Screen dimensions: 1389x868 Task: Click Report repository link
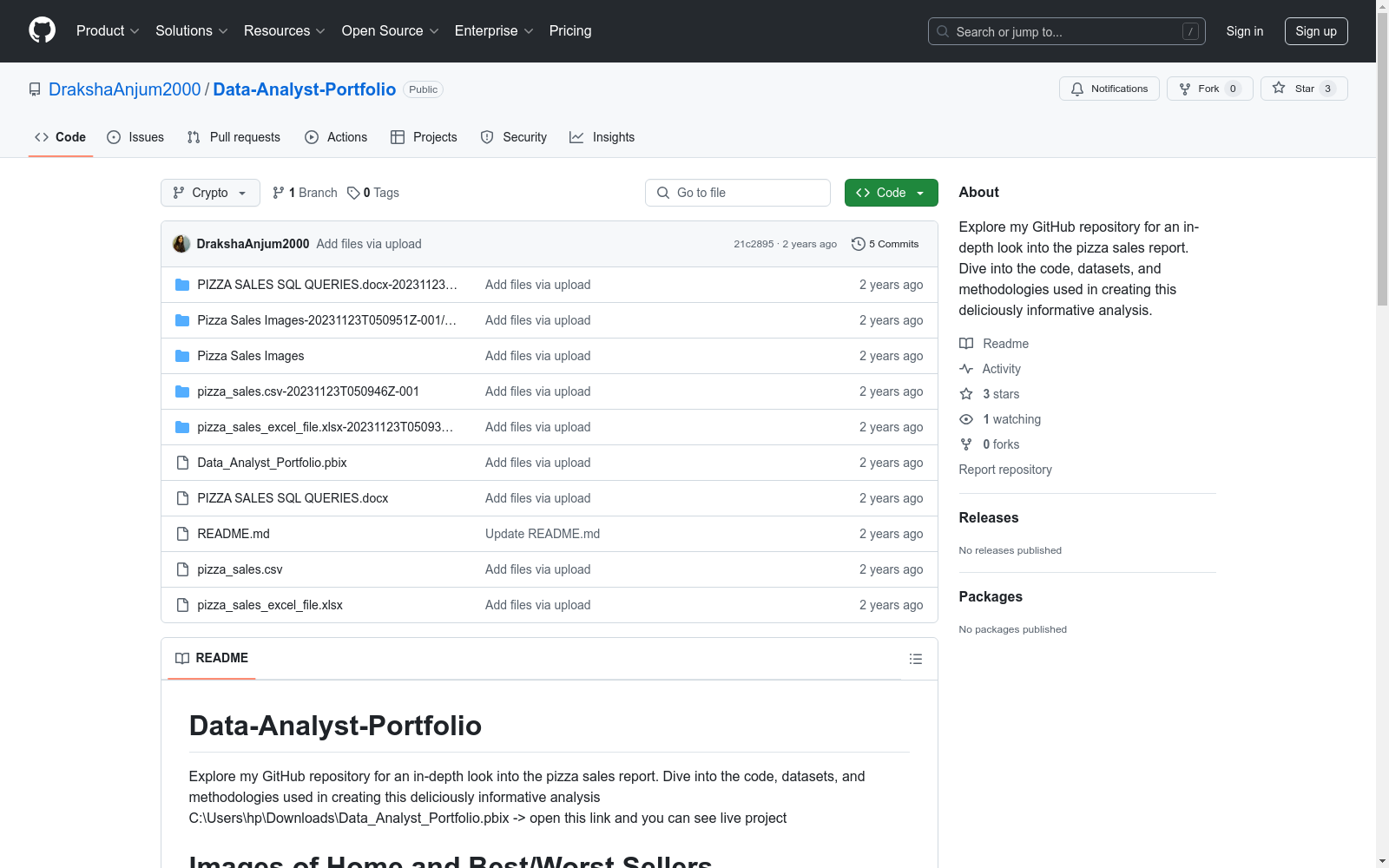click(1005, 470)
